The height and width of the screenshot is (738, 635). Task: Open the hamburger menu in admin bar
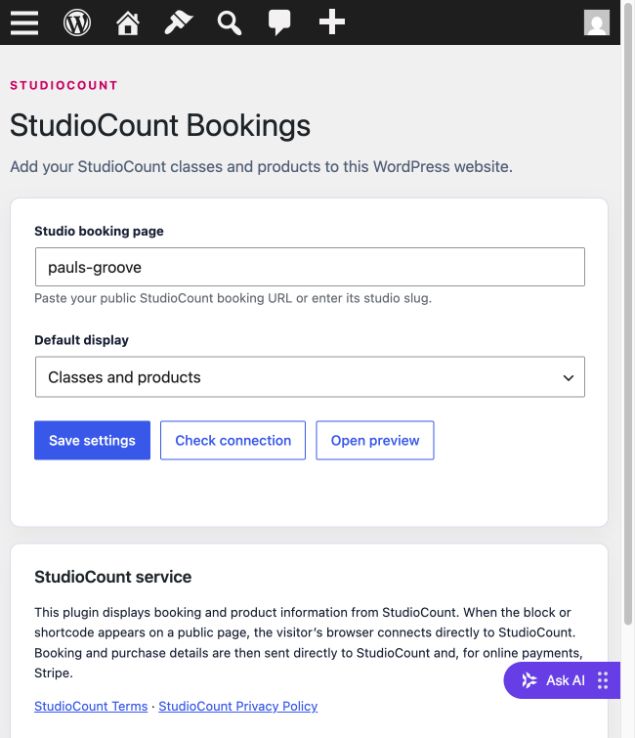[x=24, y=22]
